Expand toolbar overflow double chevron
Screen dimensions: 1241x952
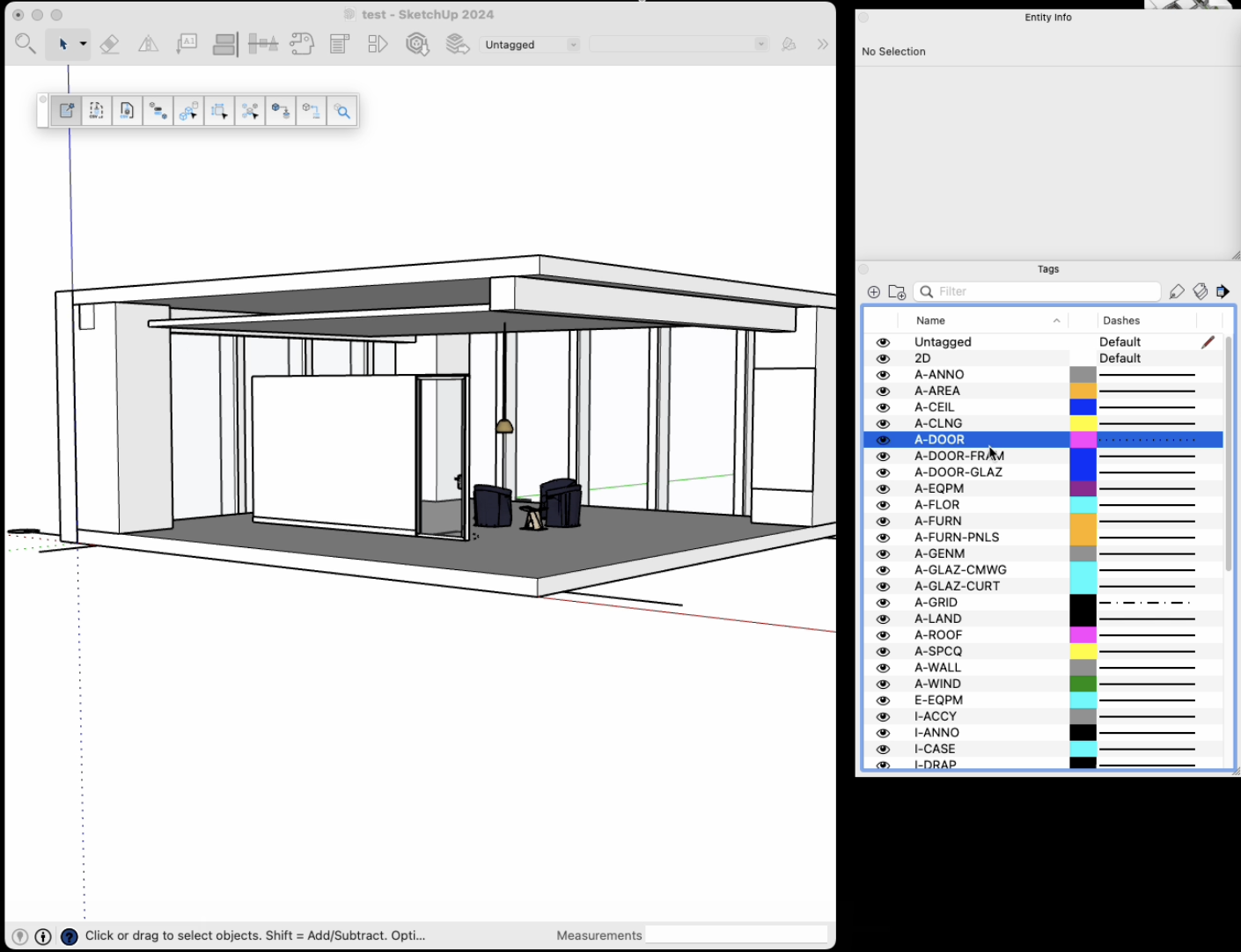coord(822,44)
